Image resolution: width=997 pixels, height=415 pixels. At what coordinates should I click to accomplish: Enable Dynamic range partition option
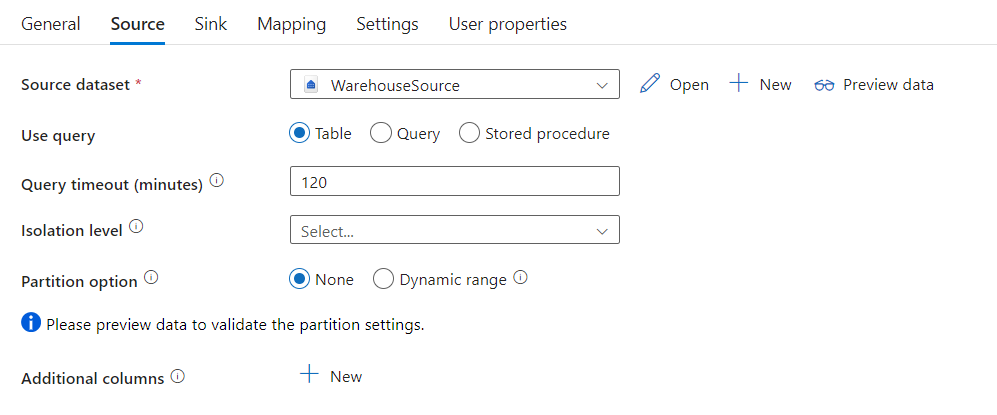[x=383, y=280]
